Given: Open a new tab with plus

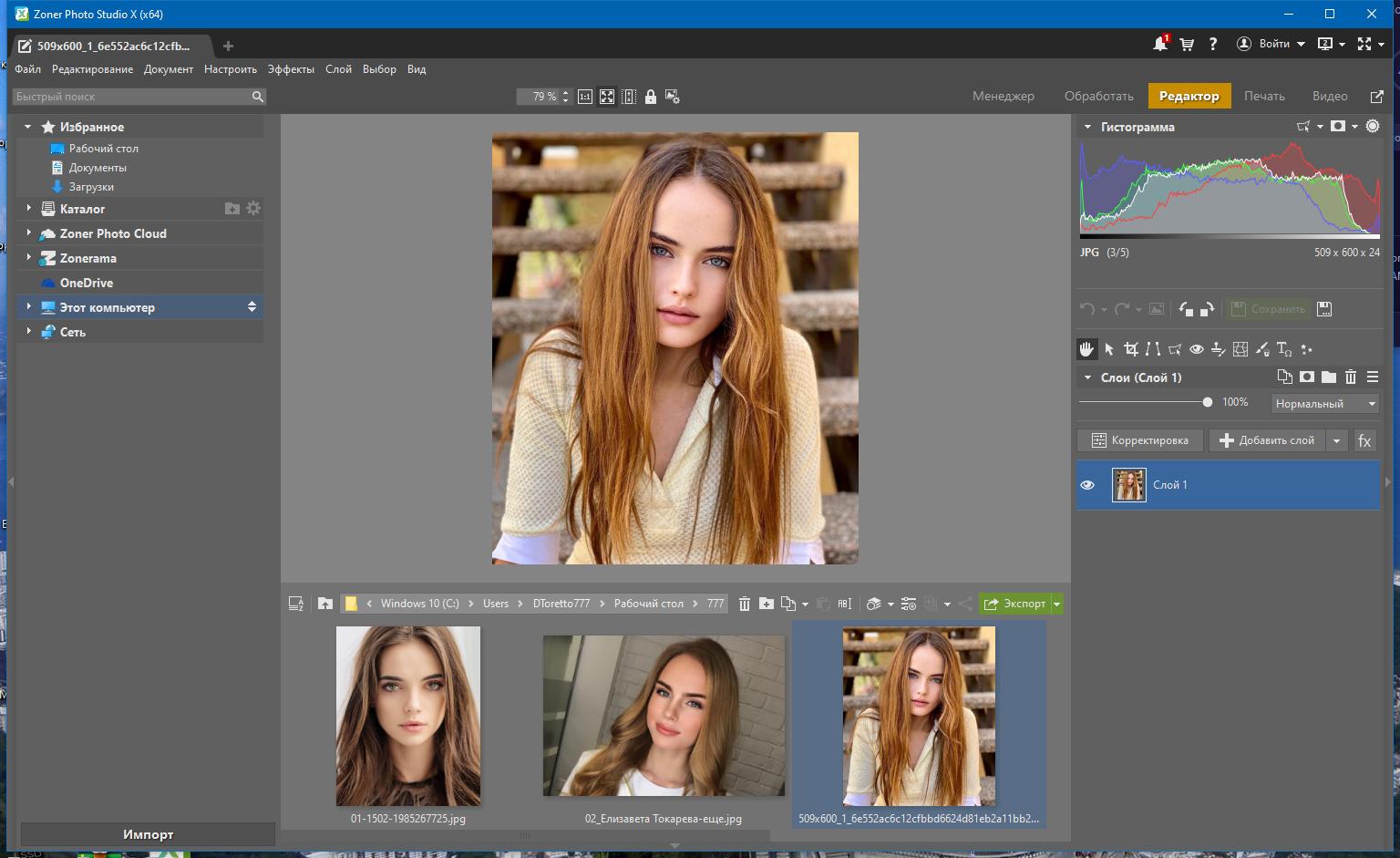Looking at the screenshot, I should click(228, 46).
